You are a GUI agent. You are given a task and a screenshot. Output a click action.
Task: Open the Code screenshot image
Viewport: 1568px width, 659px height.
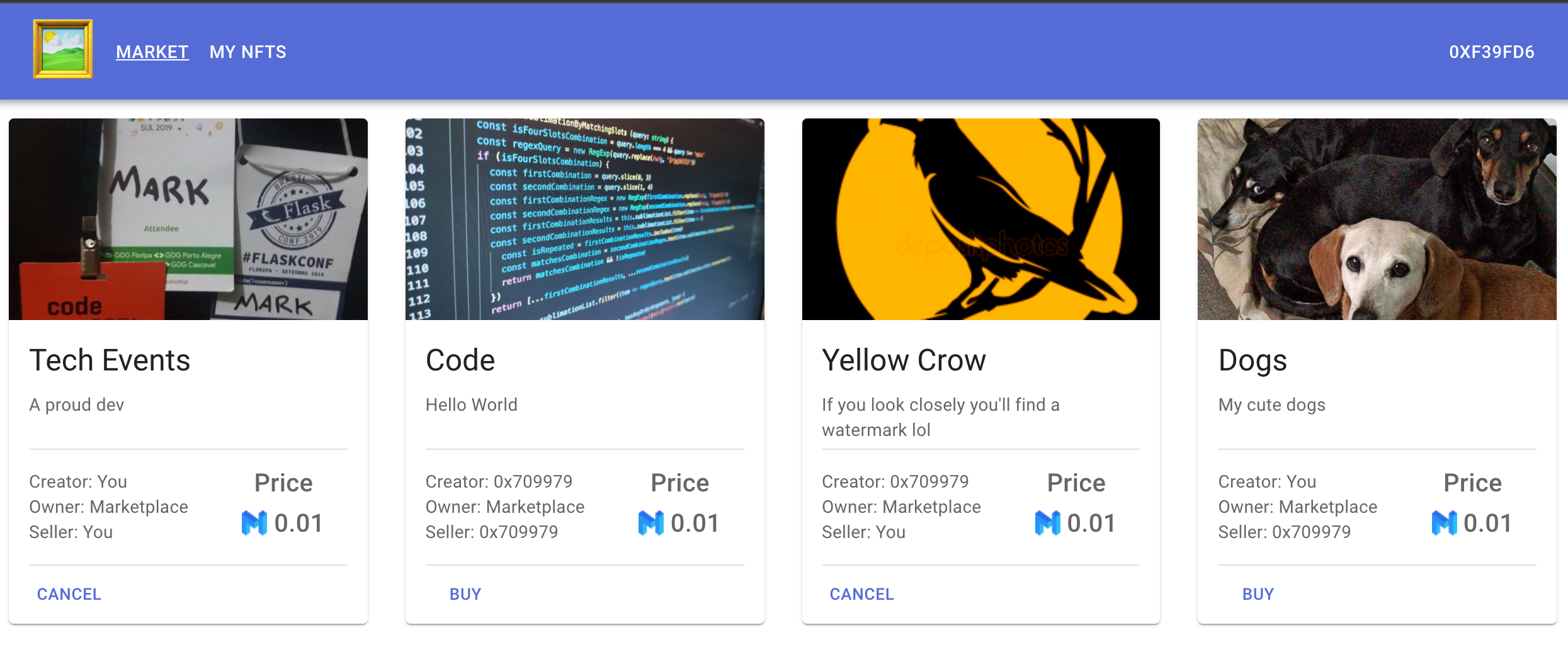[584, 219]
